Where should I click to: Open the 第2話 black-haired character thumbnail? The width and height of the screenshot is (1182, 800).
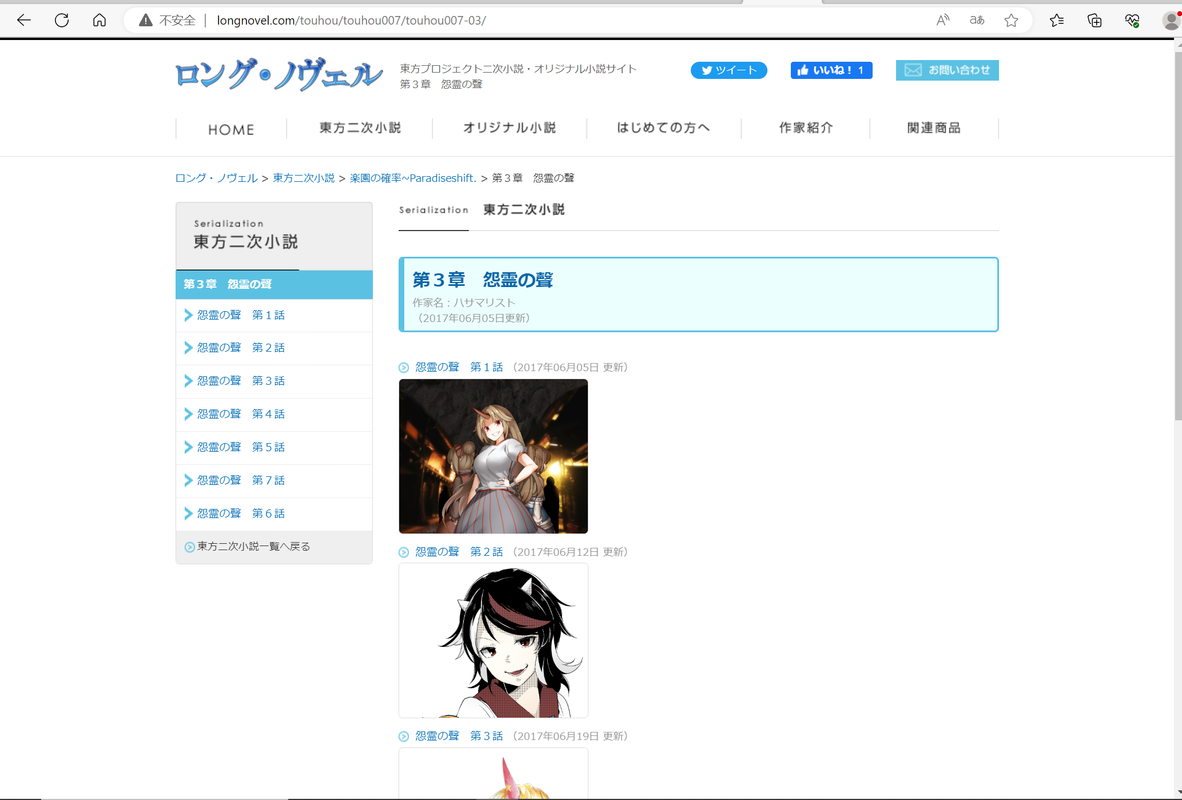coord(493,641)
